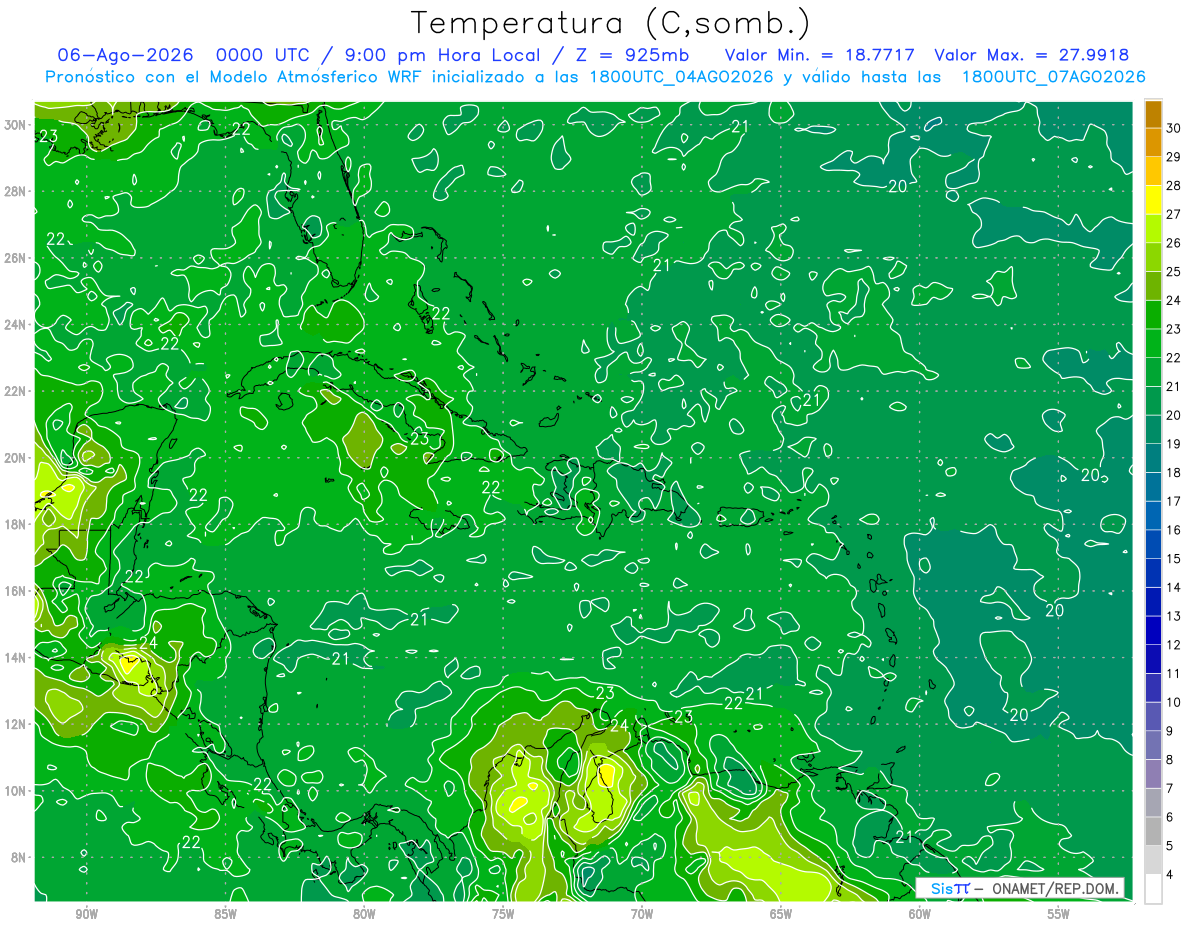Click the "Valor Max. = 27.9918" reading

click(1031, 56)
